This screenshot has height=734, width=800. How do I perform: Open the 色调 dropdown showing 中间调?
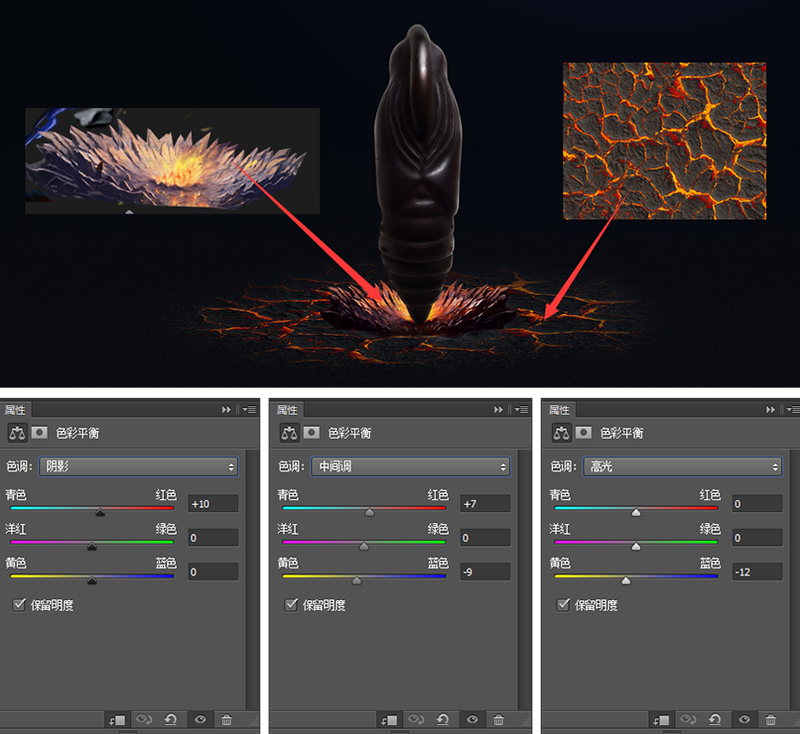click(409, 467)
